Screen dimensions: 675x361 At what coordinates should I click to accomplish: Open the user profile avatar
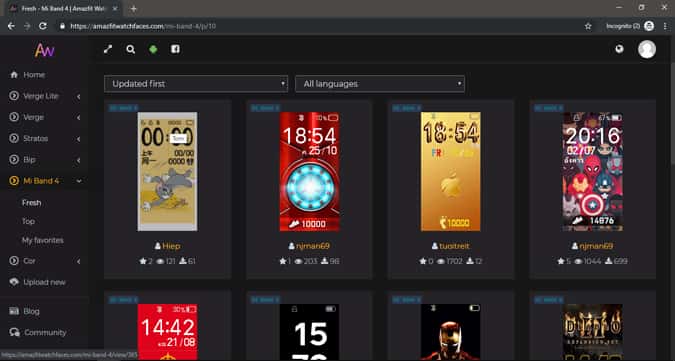[647, 49]
